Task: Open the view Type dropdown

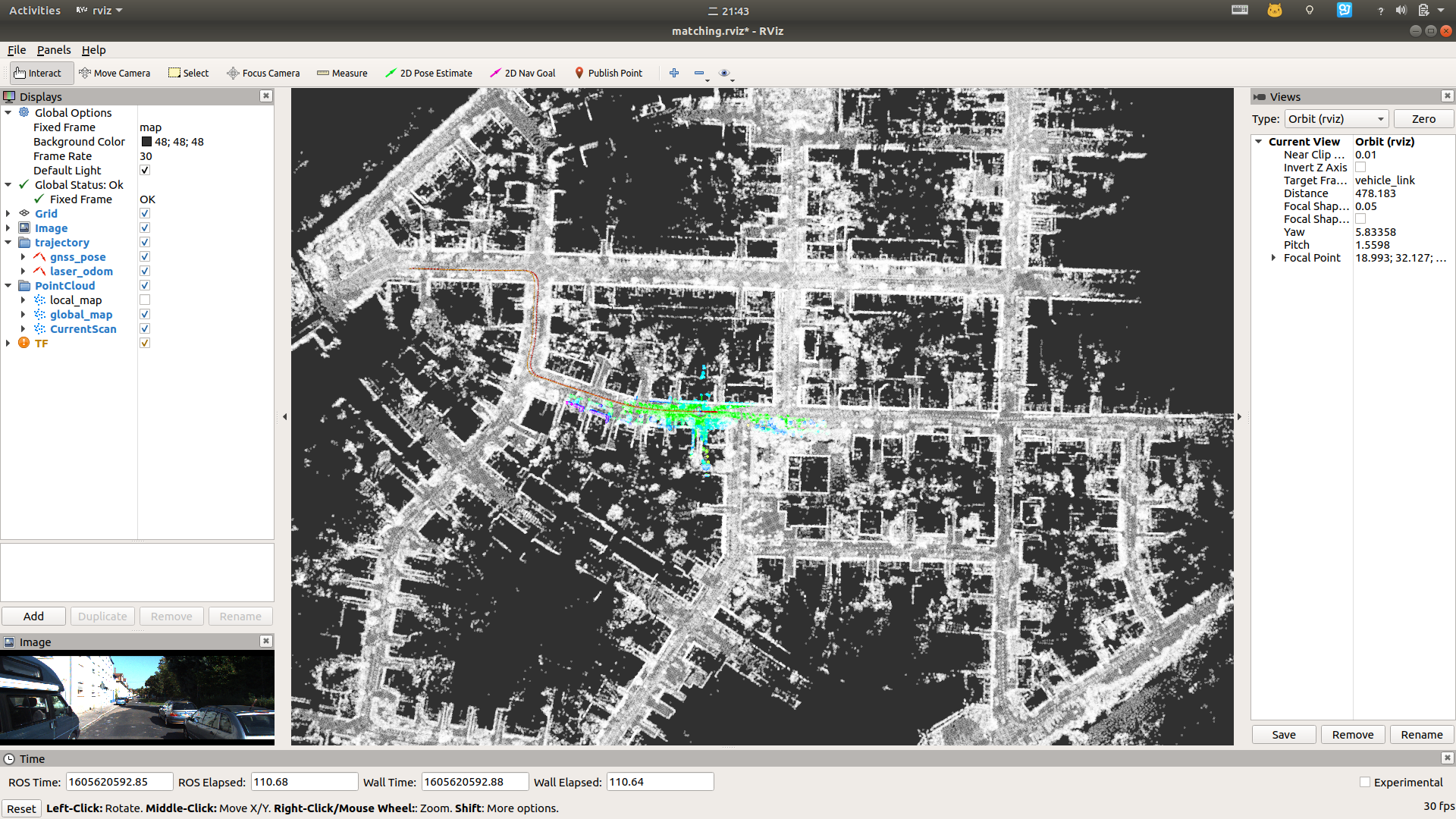Action: [x=1336, y=119]
